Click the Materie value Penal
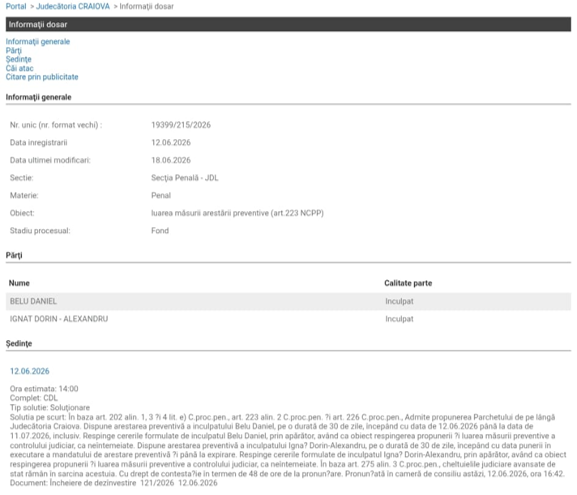Viewport: 577px width, 495px height. [x=161, y=195]
